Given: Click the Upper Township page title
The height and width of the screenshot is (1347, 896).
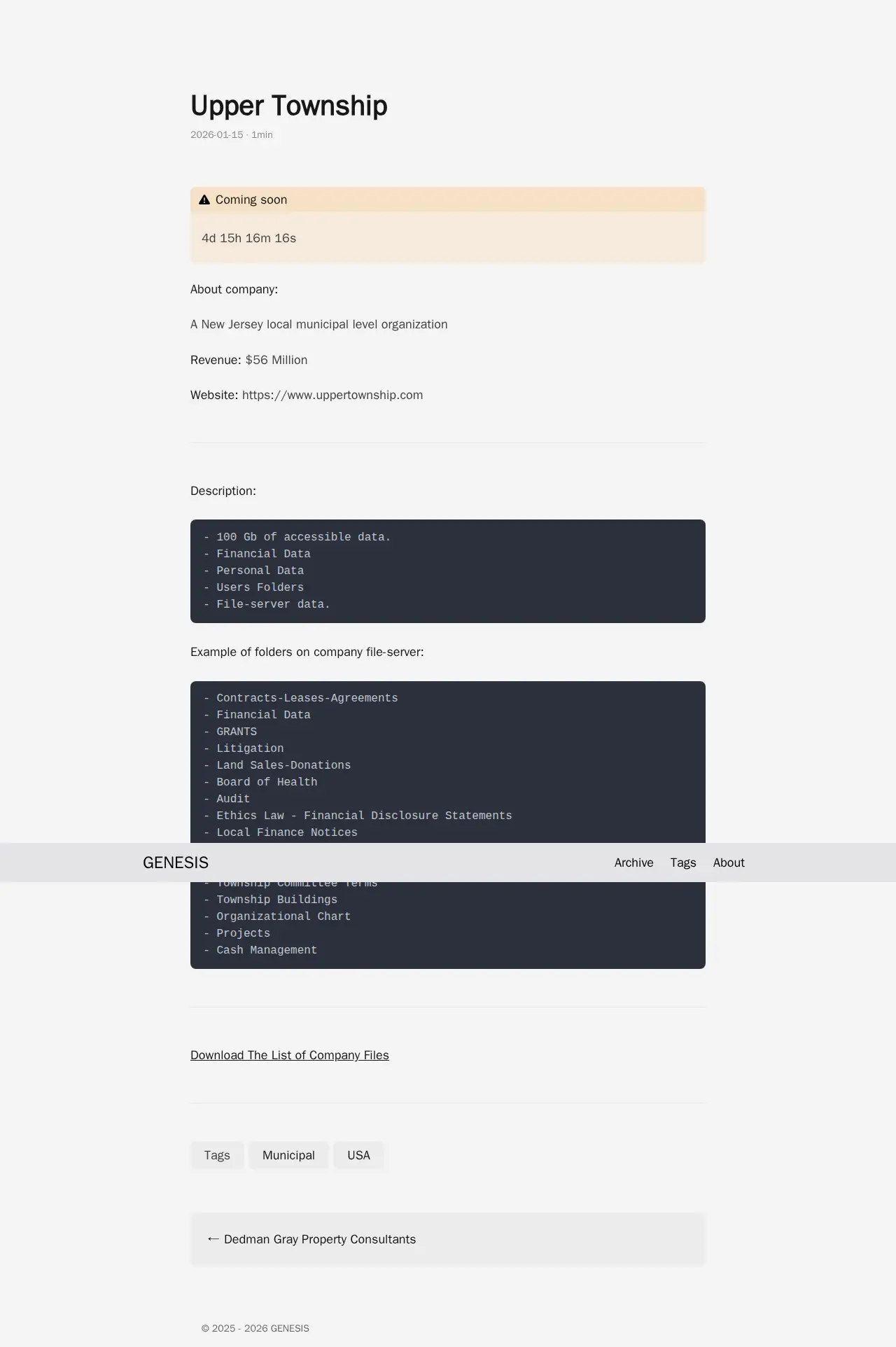Looking at the screenshot, I should pos(288,106).
